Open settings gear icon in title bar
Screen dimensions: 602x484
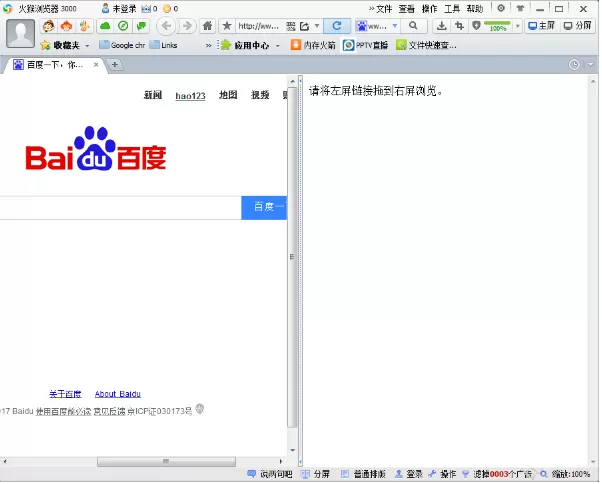(x=501, y=8)
